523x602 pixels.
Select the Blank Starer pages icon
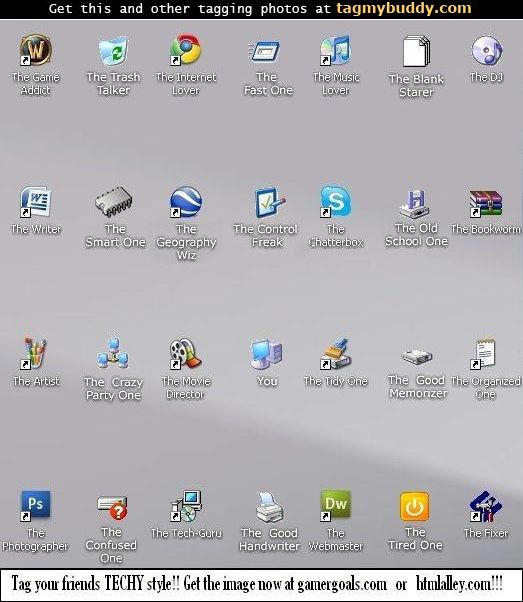(x=416, y=51)
